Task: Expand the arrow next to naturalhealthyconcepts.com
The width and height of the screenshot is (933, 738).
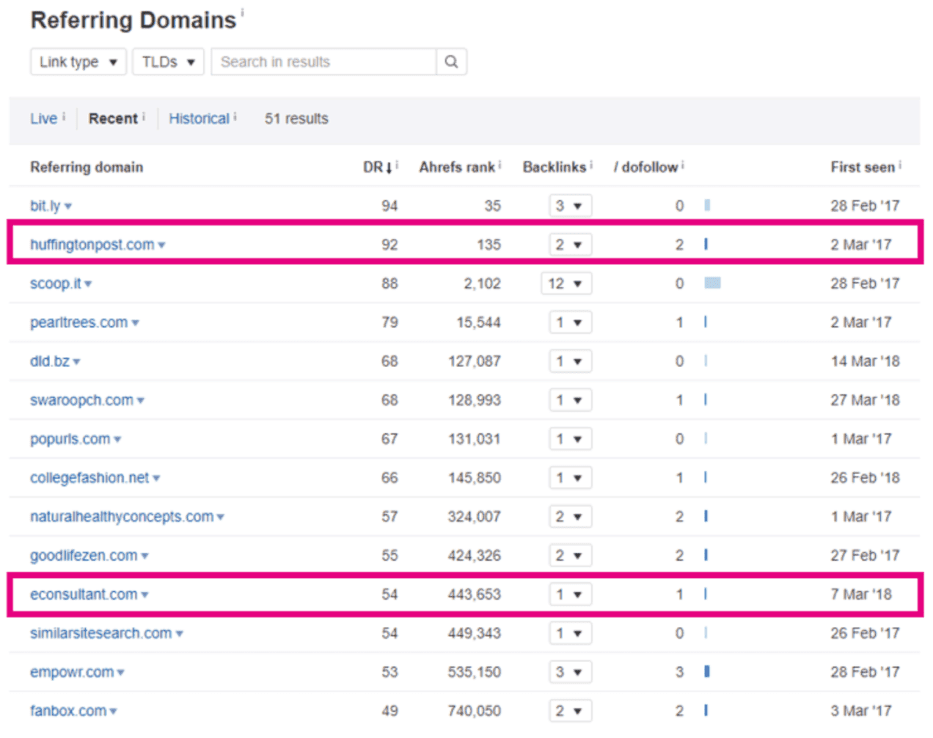Action: [221, 517]
